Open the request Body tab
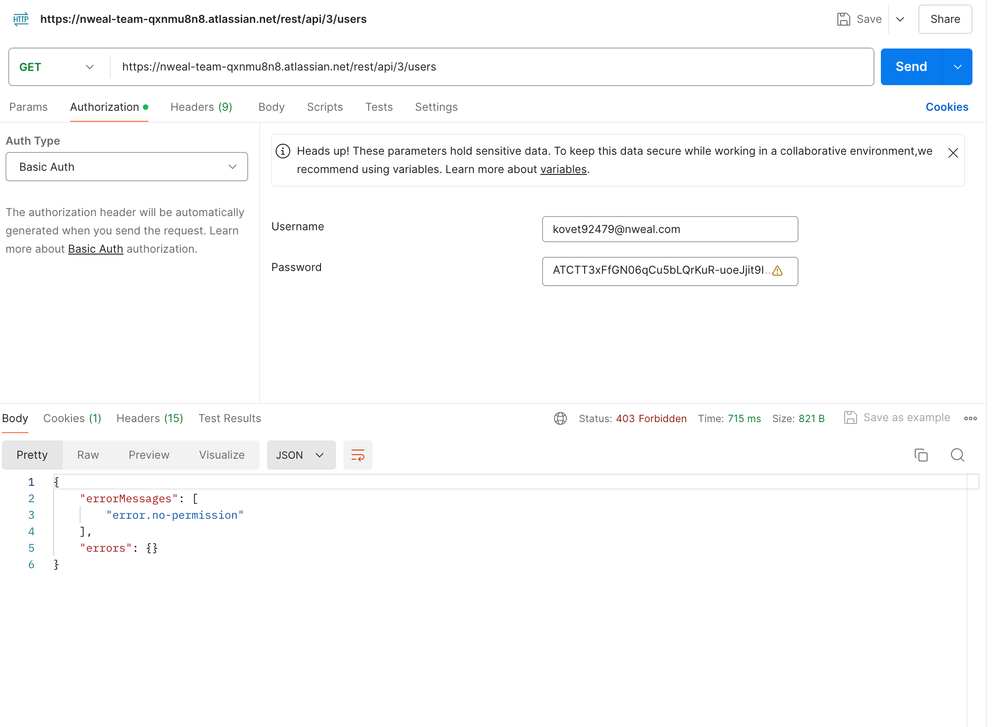999x727 pixels. (271, 107)
